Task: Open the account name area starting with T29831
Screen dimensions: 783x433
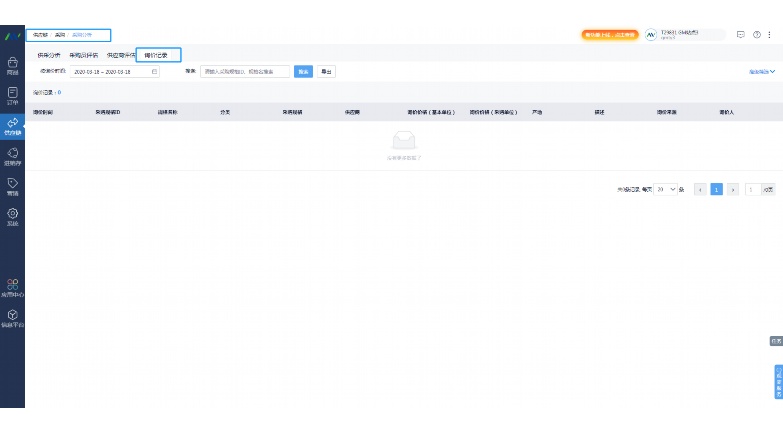Action: (679, 34)
